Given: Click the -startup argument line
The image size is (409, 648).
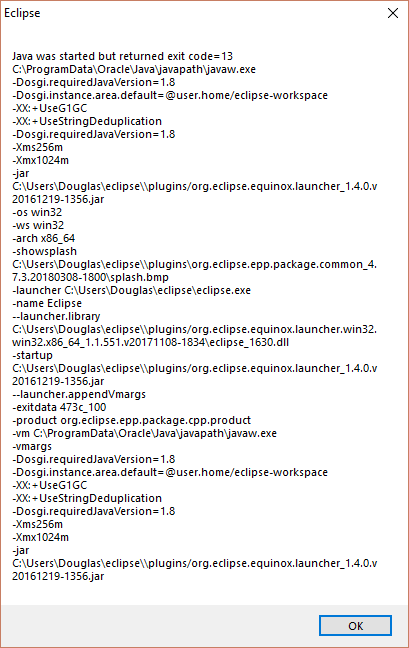Looking at the screenshot, I should tap(33, 355).
